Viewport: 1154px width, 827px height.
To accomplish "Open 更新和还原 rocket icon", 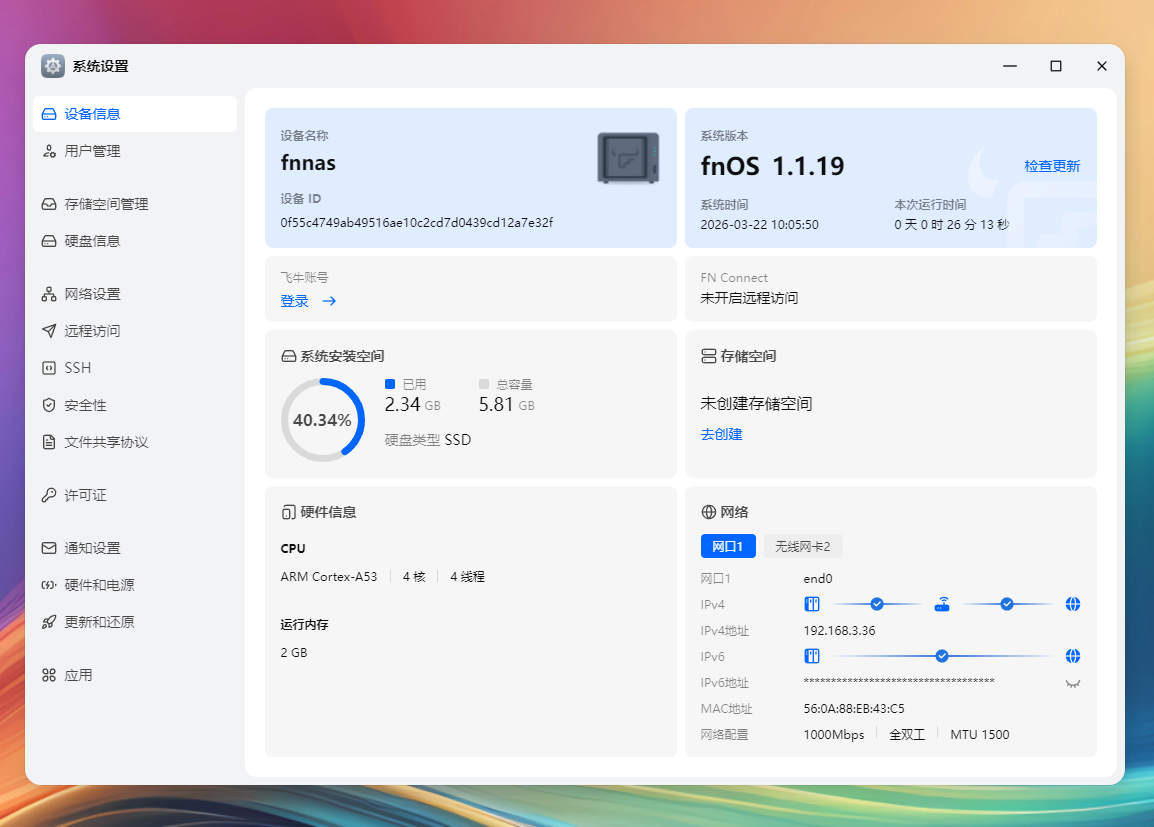I will click(x=49, y=622).
